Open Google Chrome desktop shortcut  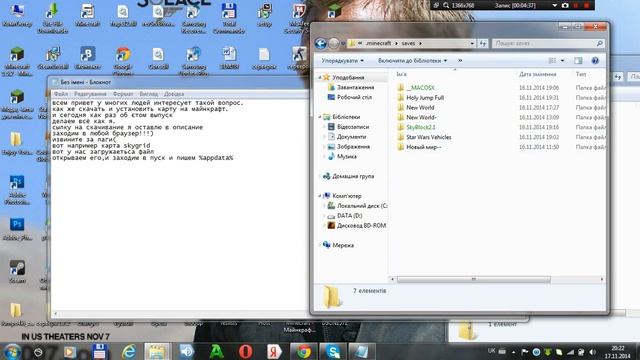(123, 62)
